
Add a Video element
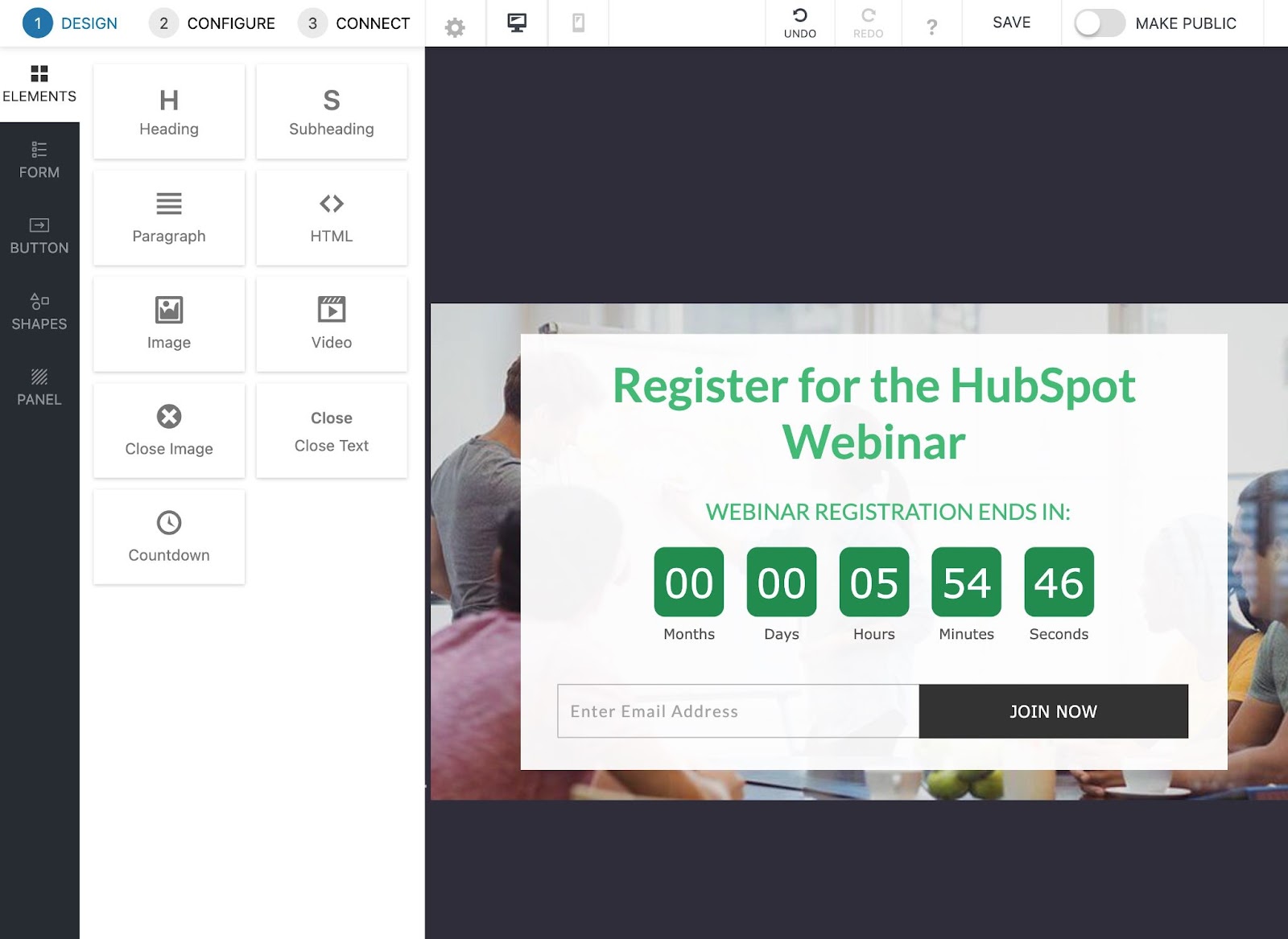click(332, 324)
